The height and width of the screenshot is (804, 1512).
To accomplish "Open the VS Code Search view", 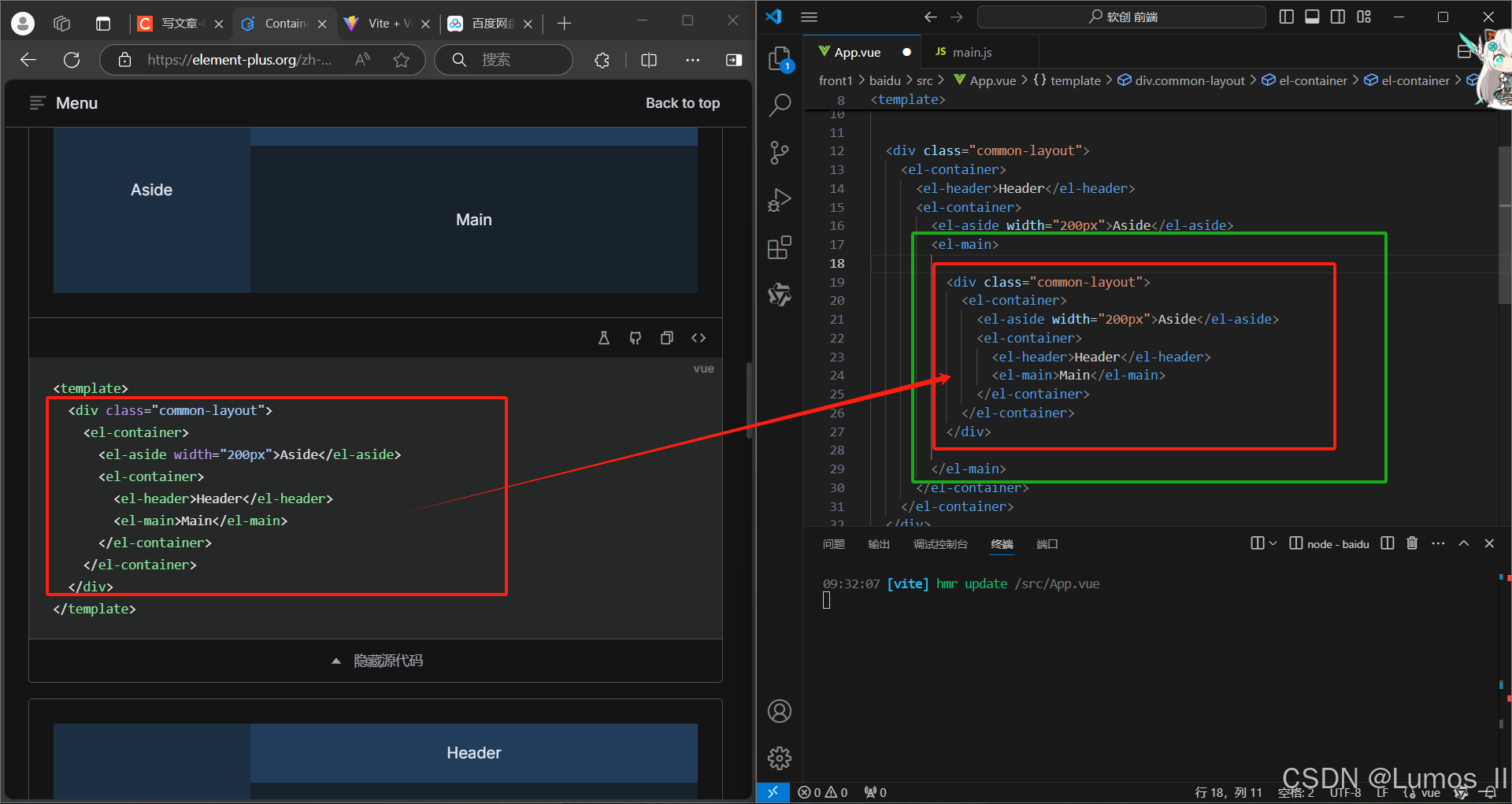I will click(780, 105).
